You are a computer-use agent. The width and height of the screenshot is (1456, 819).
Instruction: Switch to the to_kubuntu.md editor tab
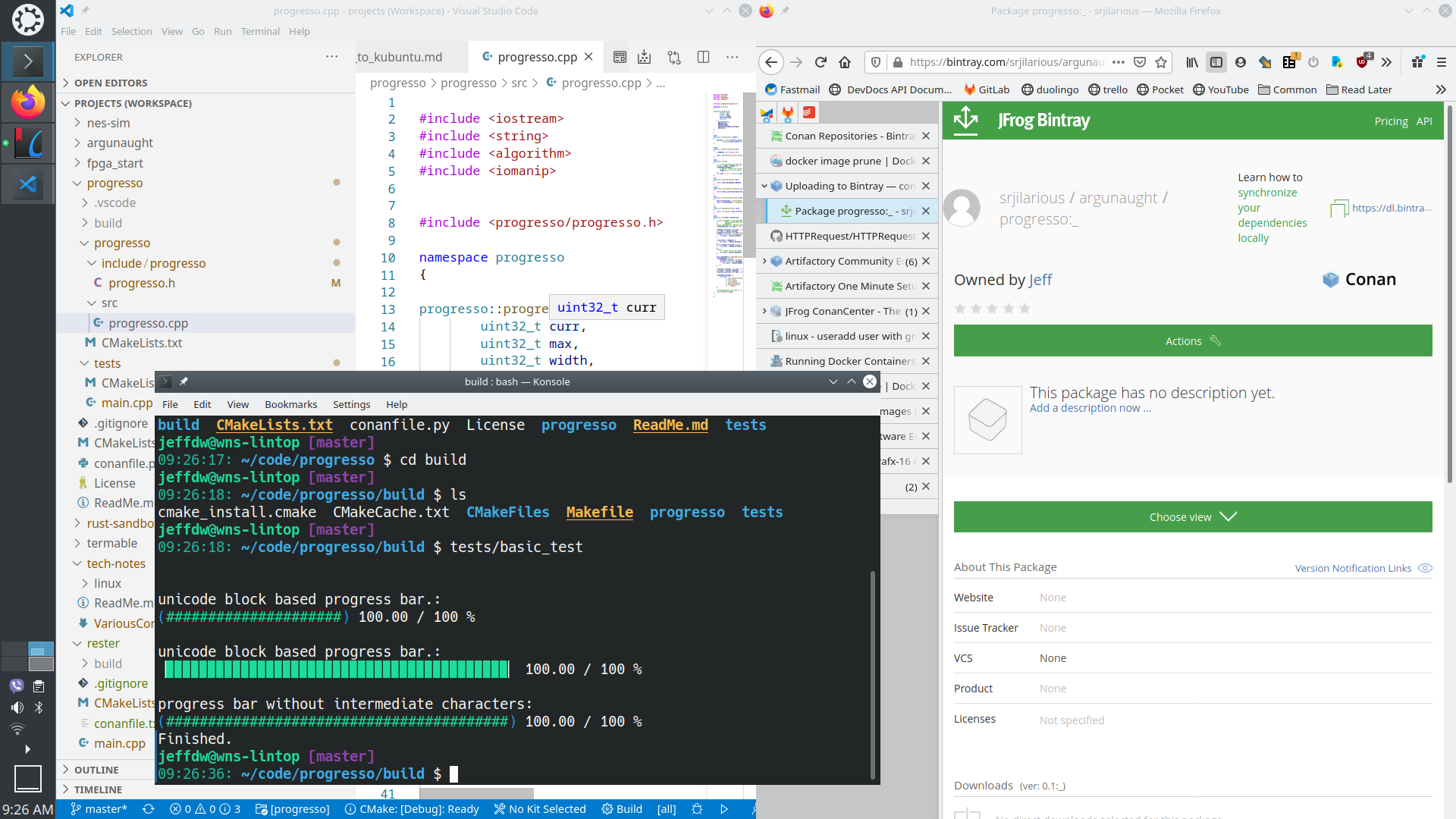400,57
